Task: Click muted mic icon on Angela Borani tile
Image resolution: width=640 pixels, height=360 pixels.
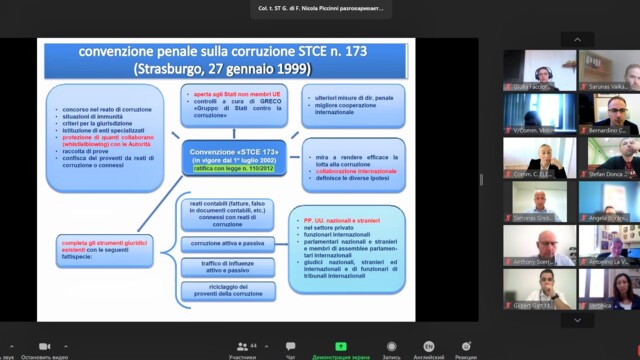Action: [584, 218]
